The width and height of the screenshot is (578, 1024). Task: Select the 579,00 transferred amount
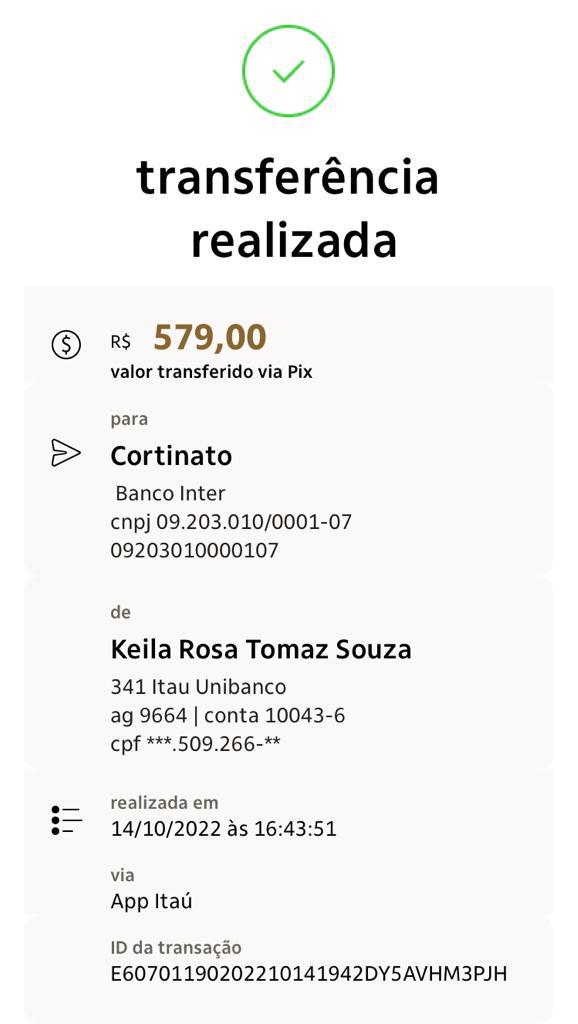[x=210, y=338]
